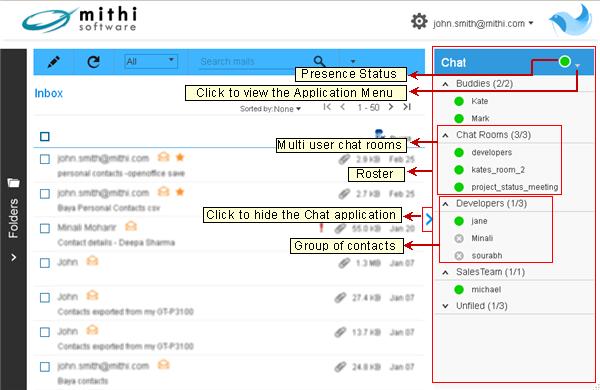Enter the kates_room_2 chat room

tap(498, 170)
